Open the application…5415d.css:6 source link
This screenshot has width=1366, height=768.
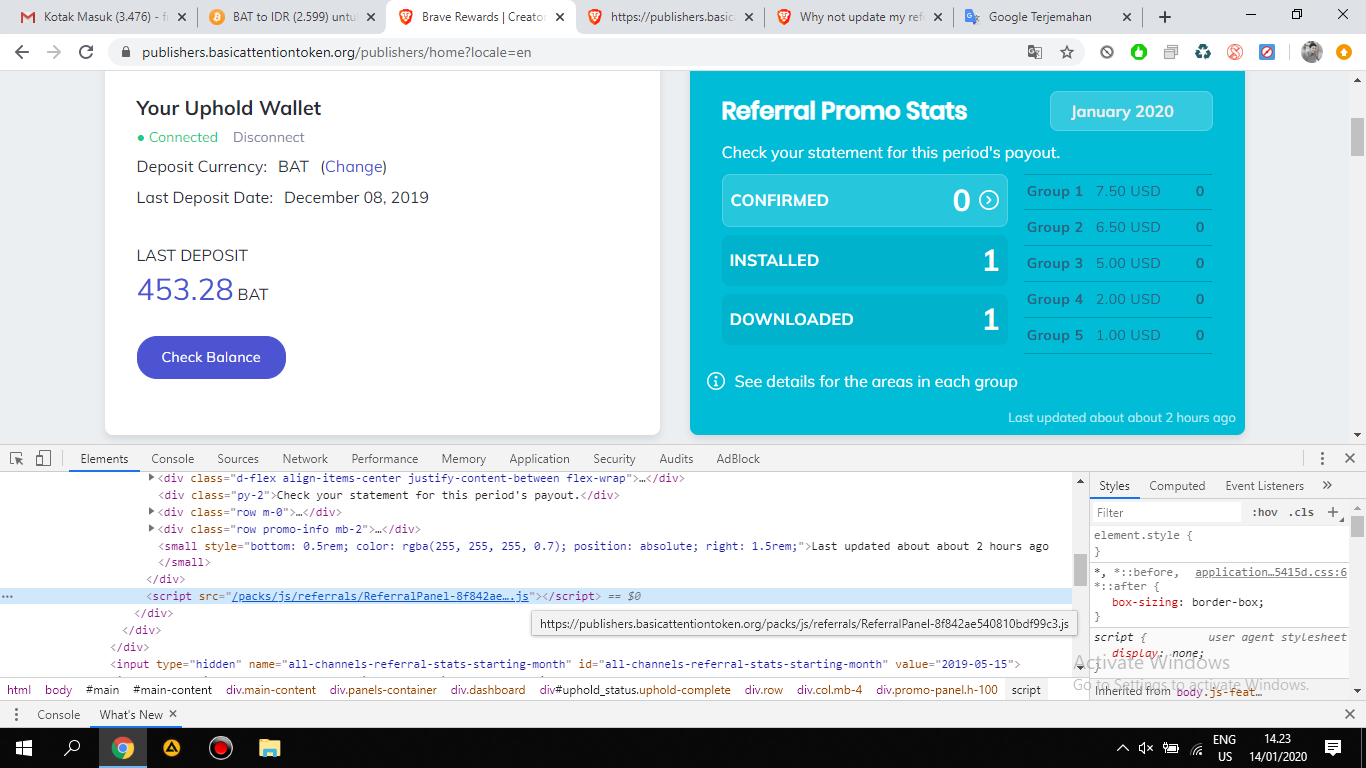1271,572
